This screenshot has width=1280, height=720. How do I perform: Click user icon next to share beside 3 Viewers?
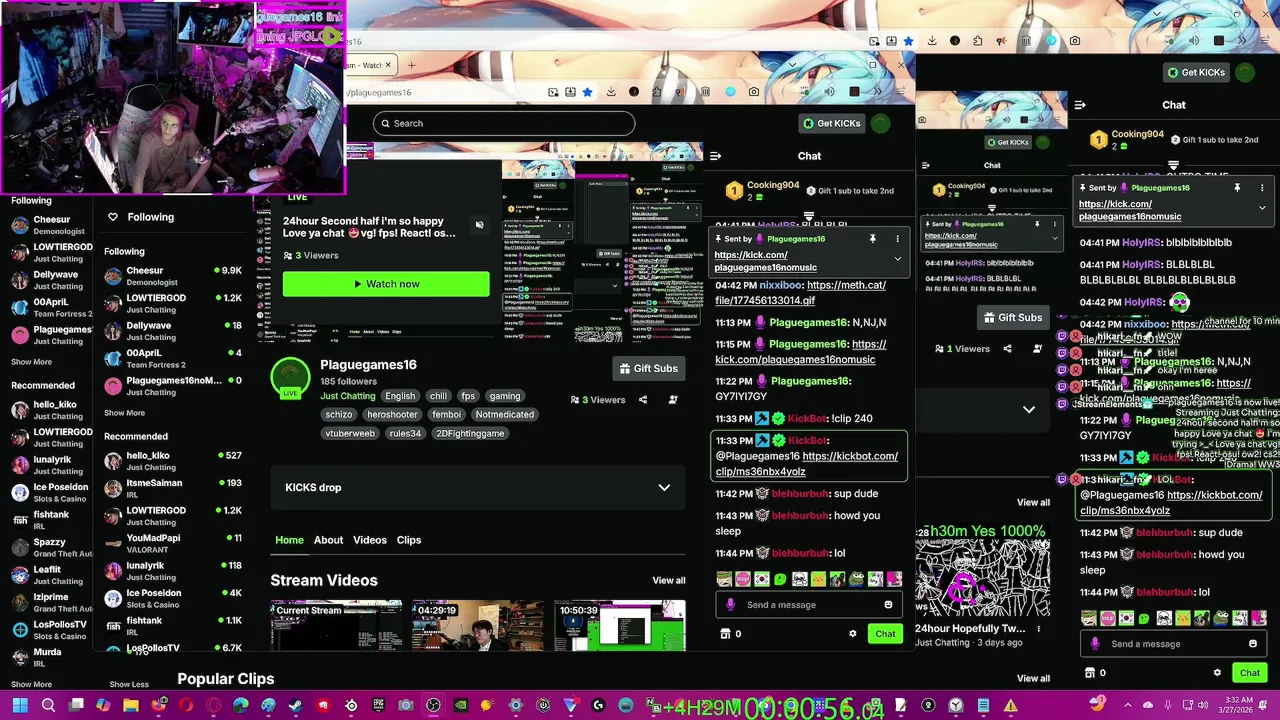[673, 400]
